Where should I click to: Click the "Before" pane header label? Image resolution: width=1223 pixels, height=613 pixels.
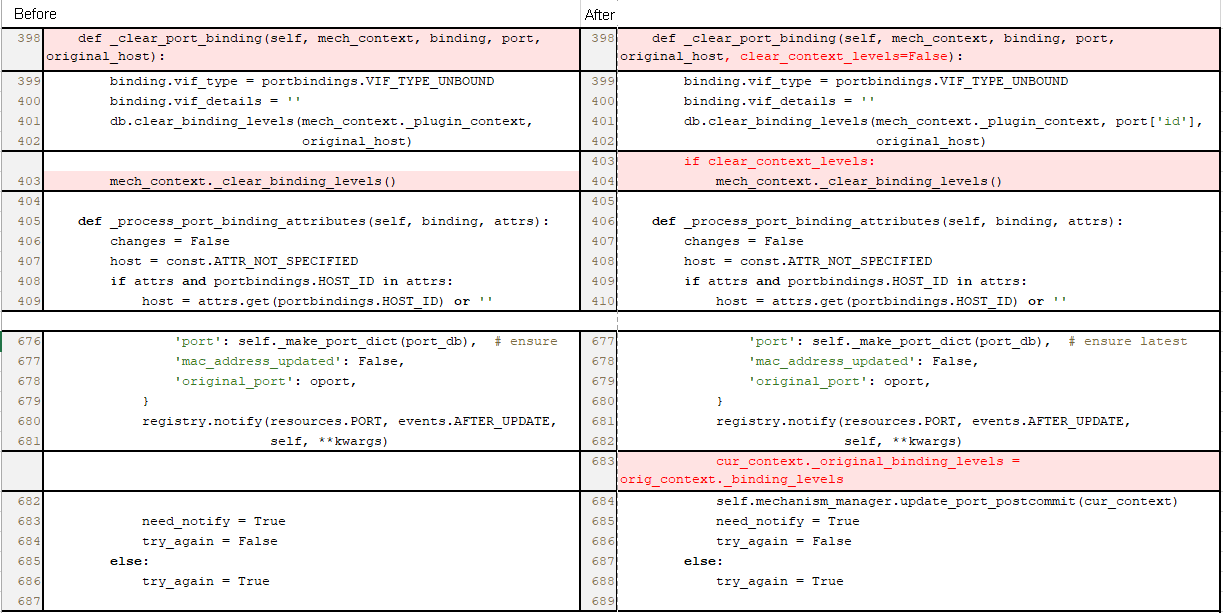(x=35, y=14)
